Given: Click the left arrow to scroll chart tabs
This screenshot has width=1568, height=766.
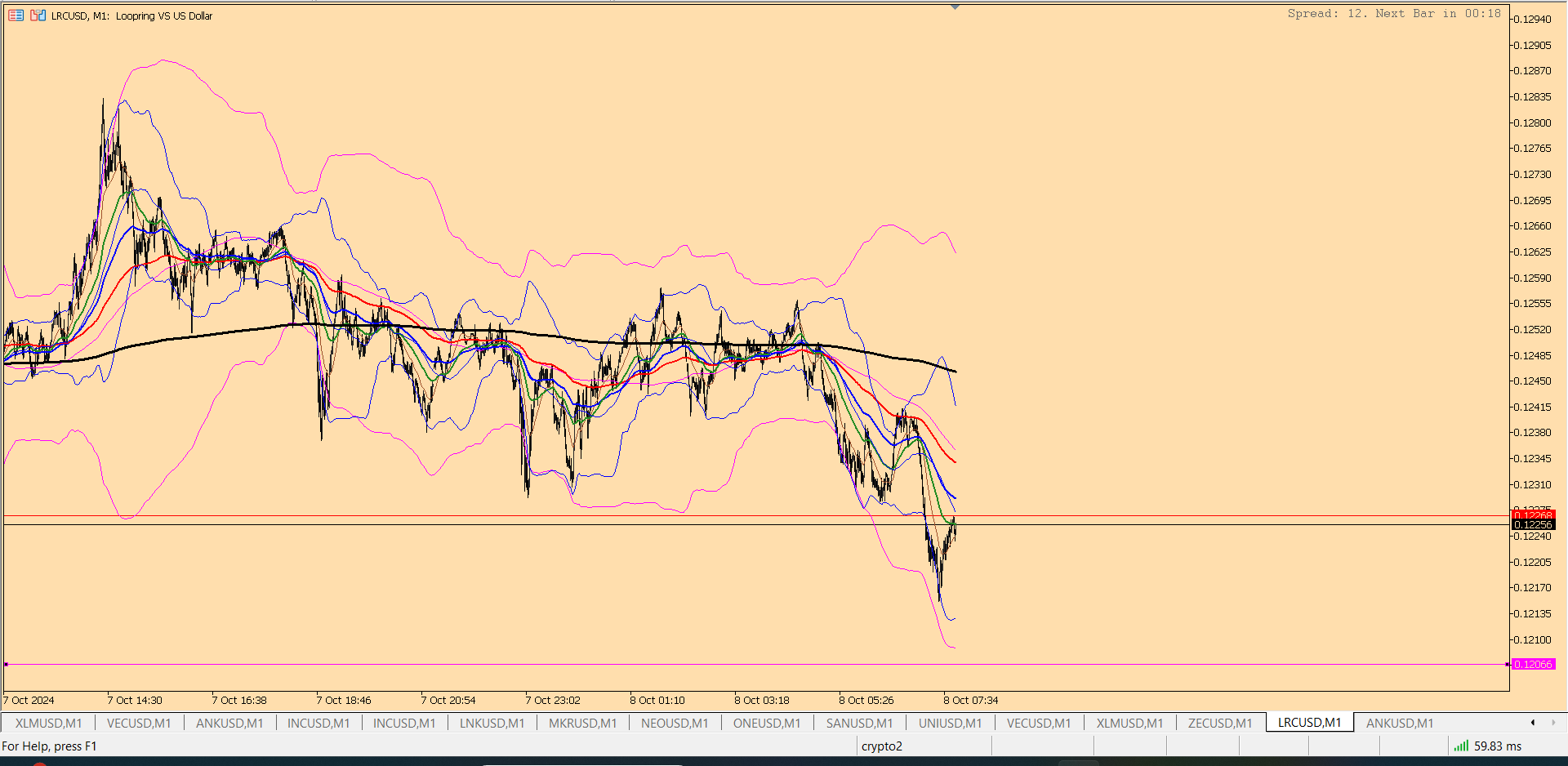Looking at the screenshot, I should tap(1532, 723).
